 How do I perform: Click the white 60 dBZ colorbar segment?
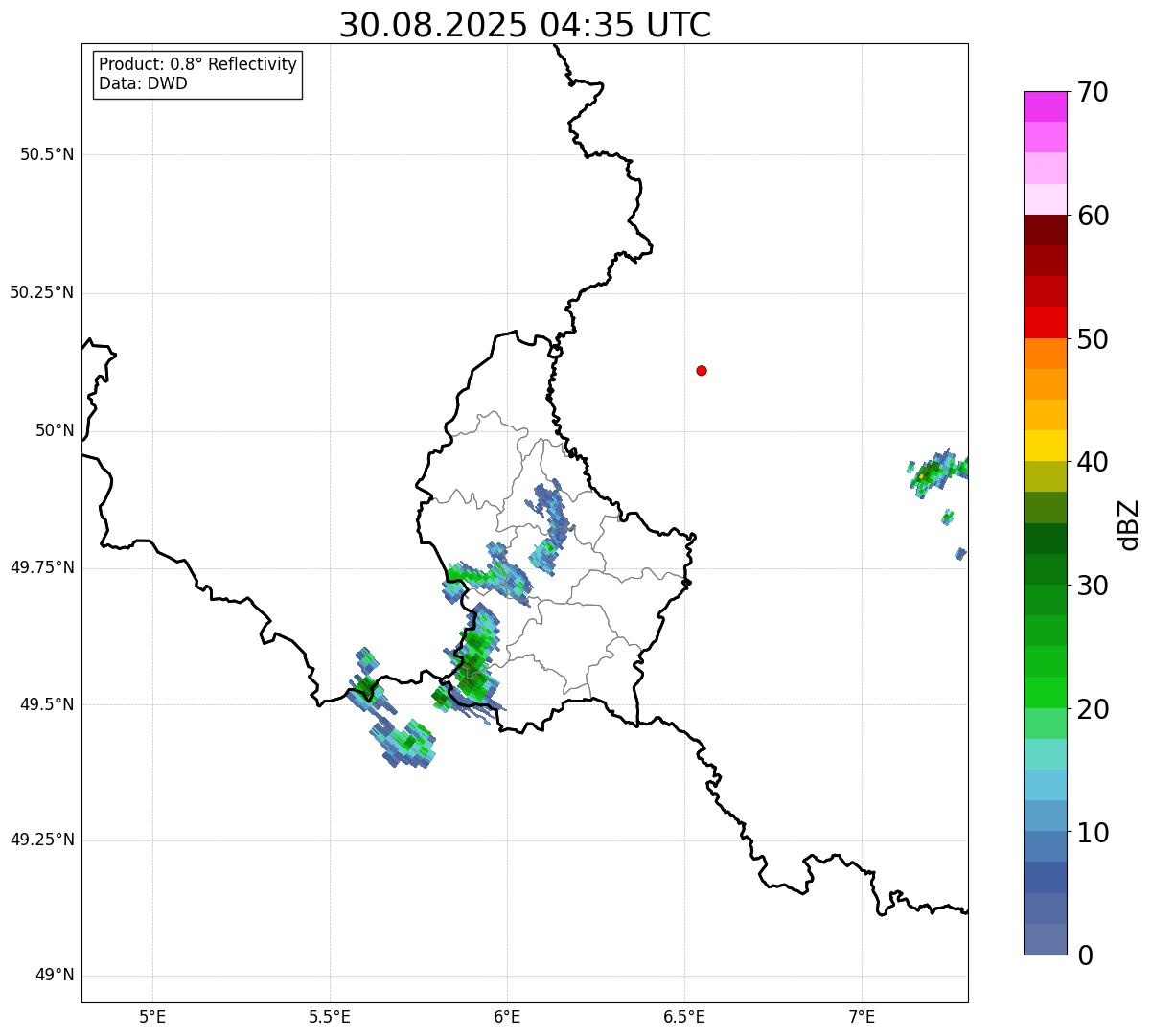tap(1045, 199)
